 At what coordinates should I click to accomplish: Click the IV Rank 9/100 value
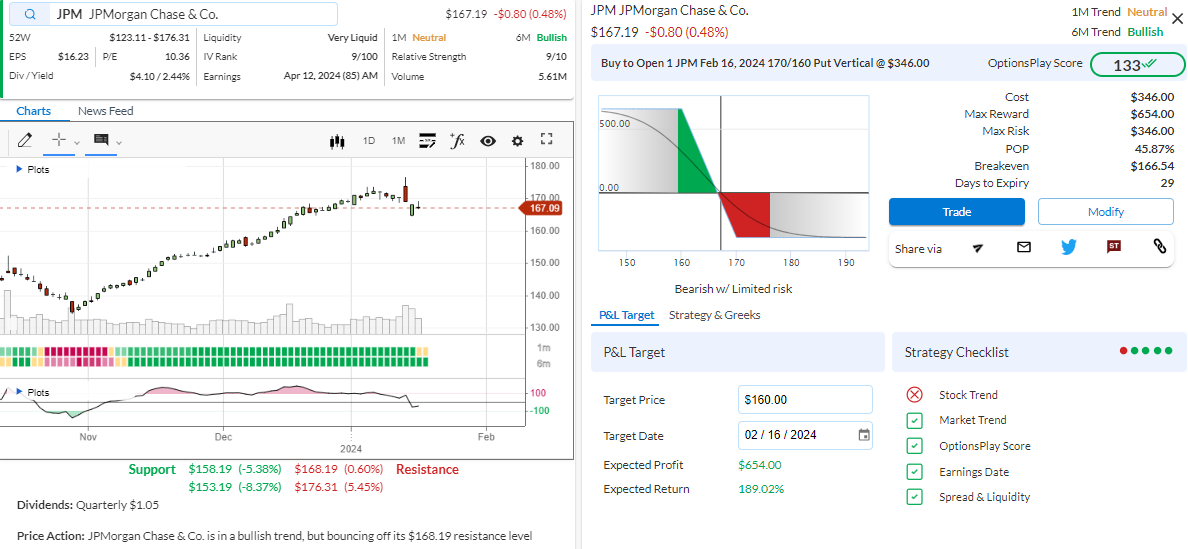(x=364, y=56)
